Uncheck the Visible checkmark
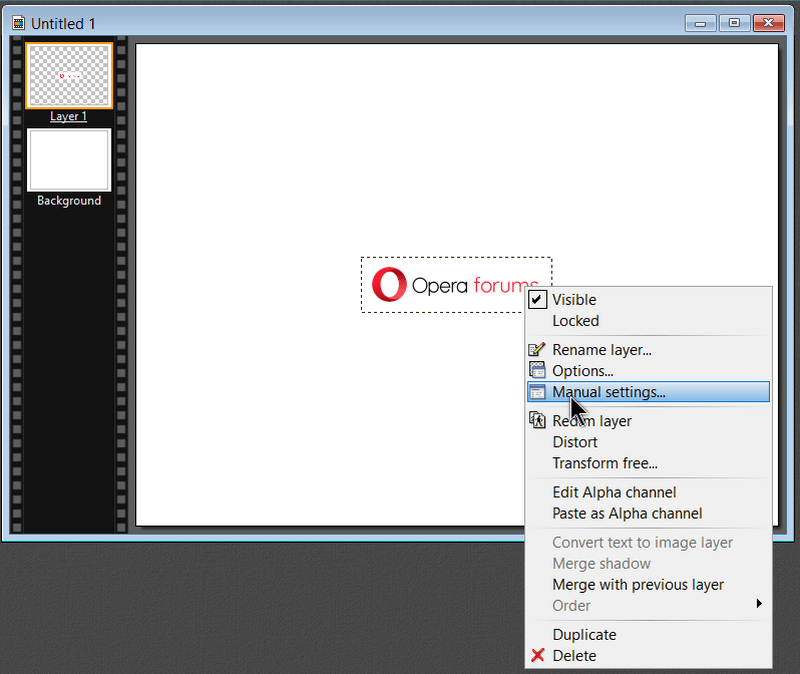This screenshot has width=800, height=674. click(x=537, y=300)
